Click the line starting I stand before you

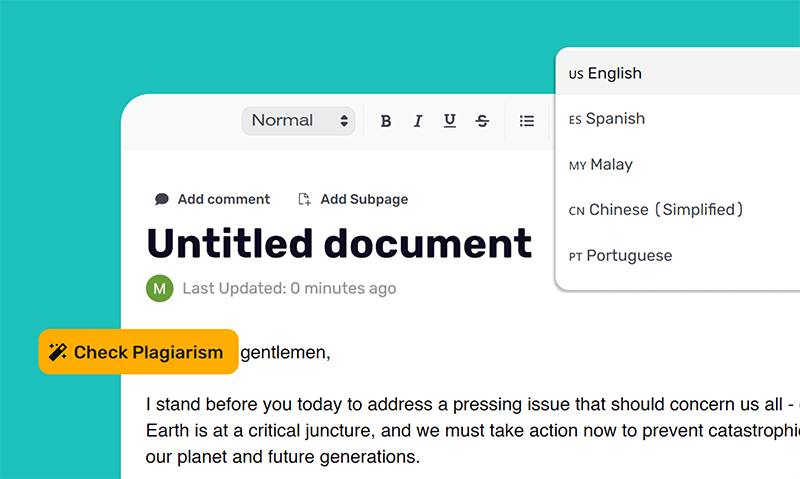(470, 405)
